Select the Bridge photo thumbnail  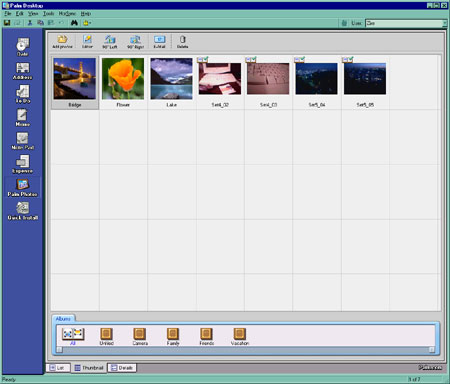(x=75, y=79)
